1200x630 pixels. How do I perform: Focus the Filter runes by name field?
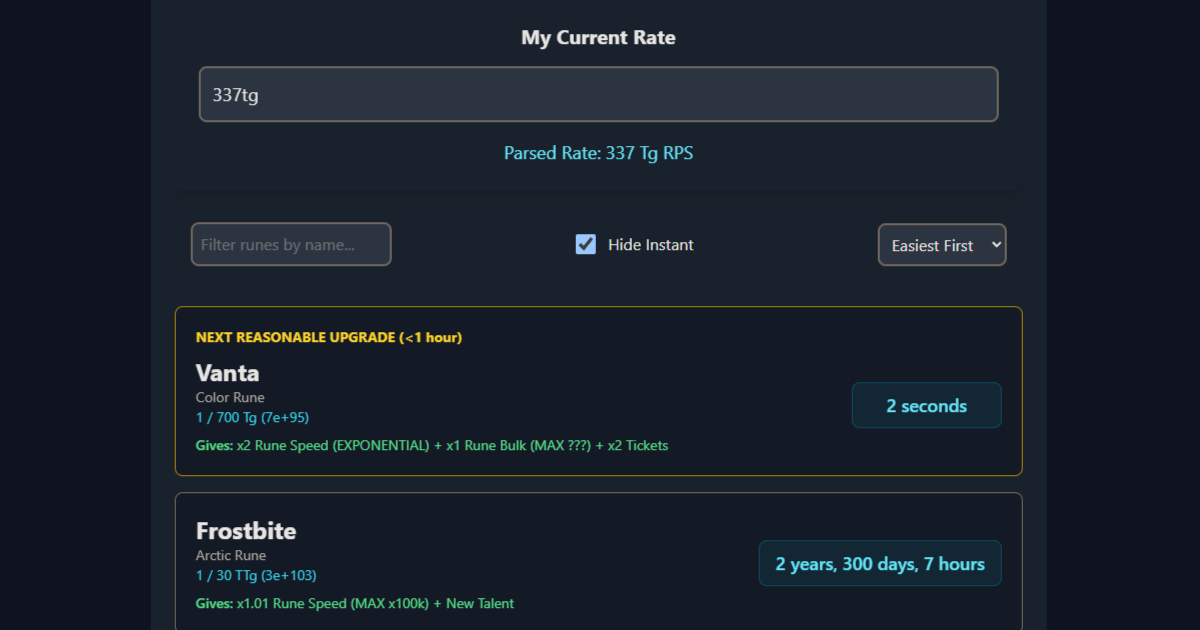[x=290, y=243]
